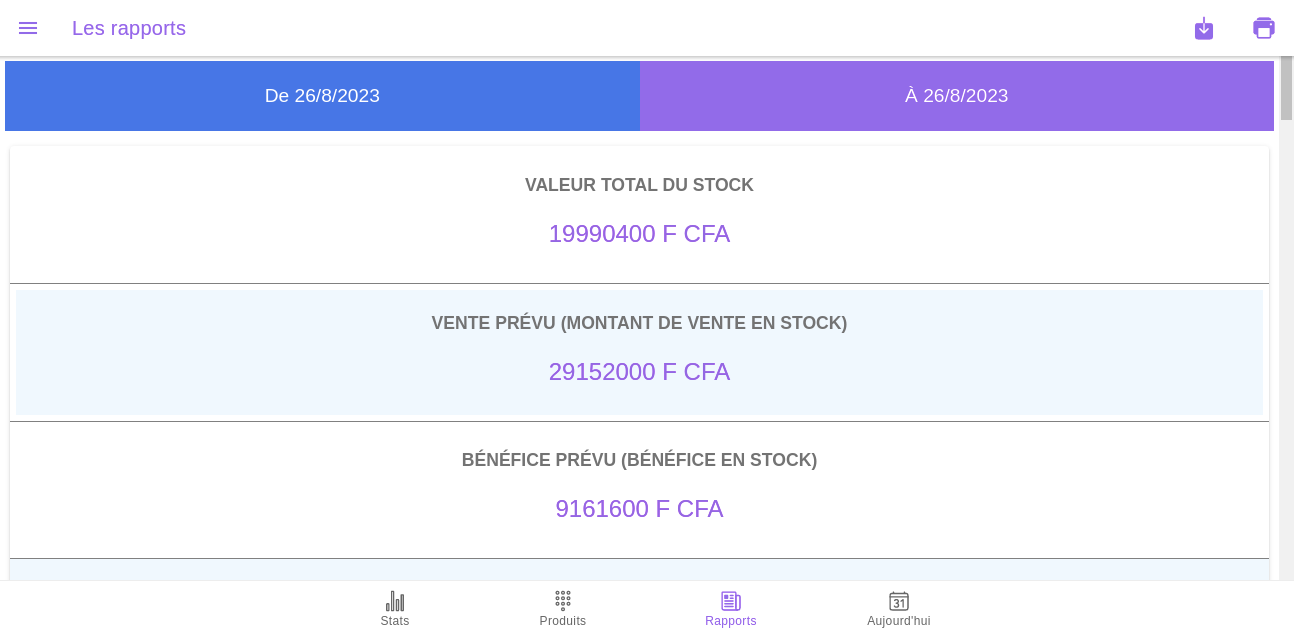This screenshot has width=1294, height=637.
Task: Click the Produits grid icon
Action: [563, 600]
